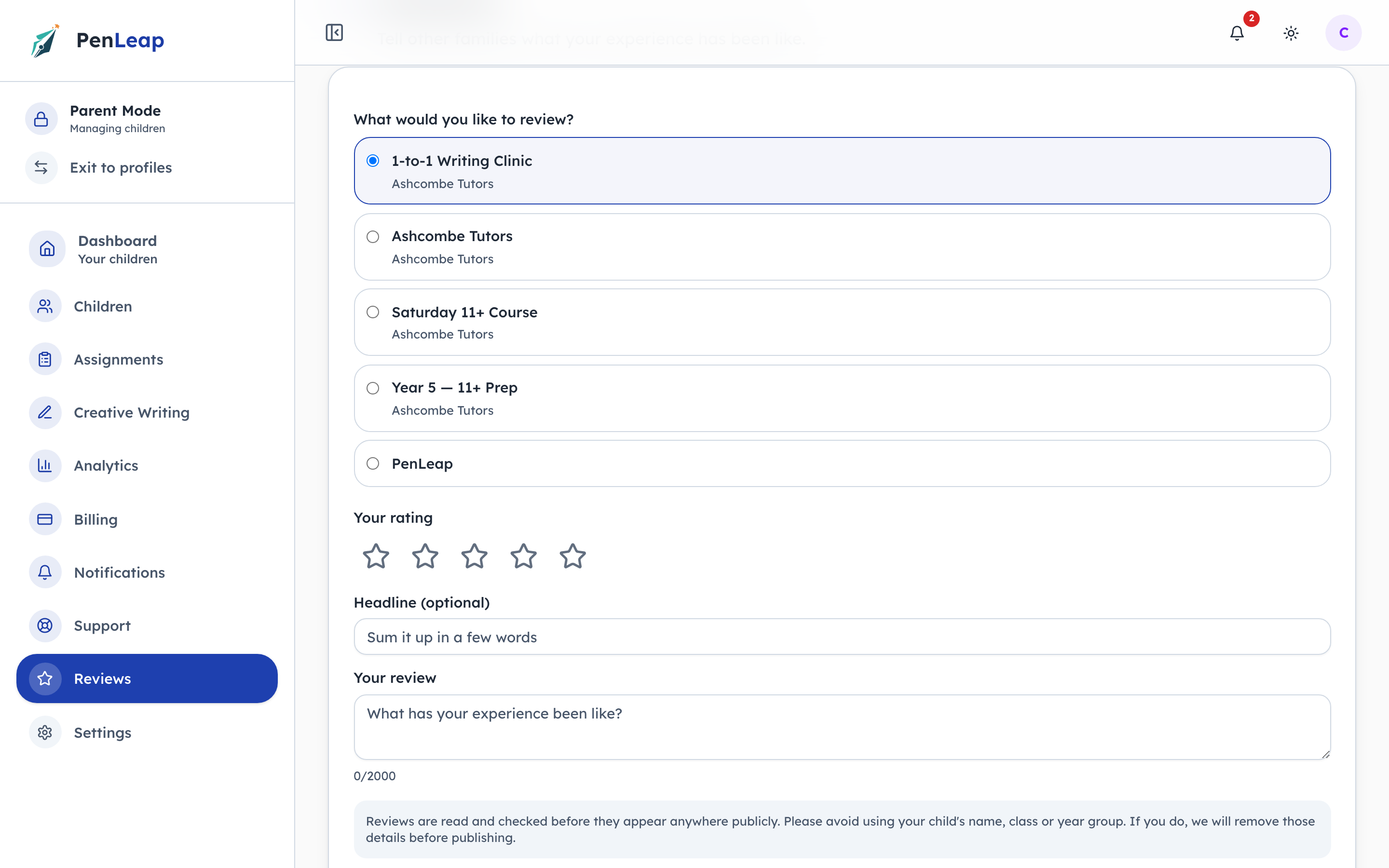
Task: Click the review moderation notice text
Action: click(840, 829)
